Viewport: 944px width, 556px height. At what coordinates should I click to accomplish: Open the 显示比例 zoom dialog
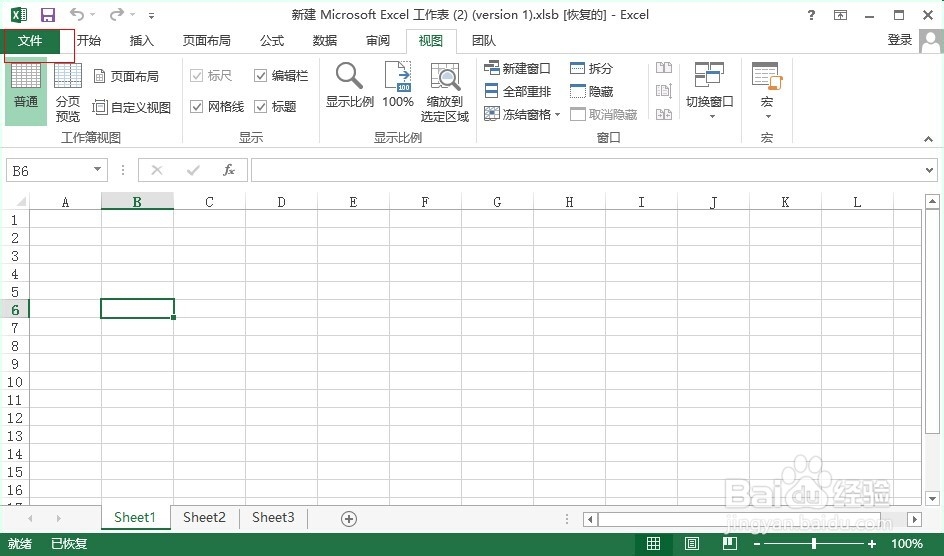349,85
